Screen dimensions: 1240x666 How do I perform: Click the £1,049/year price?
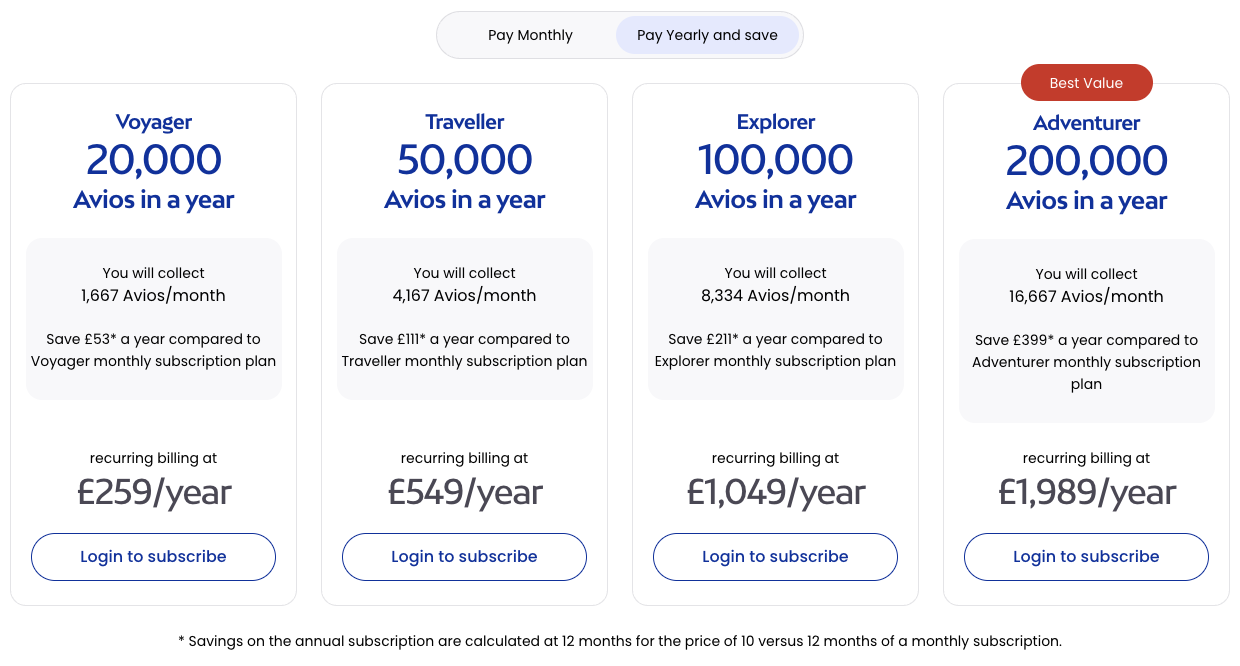click(x=776, y=492)
